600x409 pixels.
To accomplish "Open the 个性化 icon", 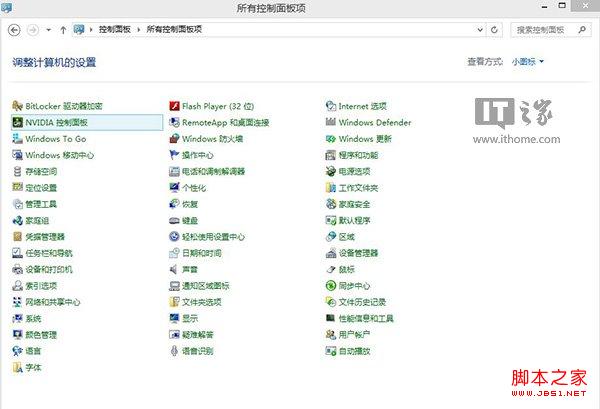I will (174, 187).
